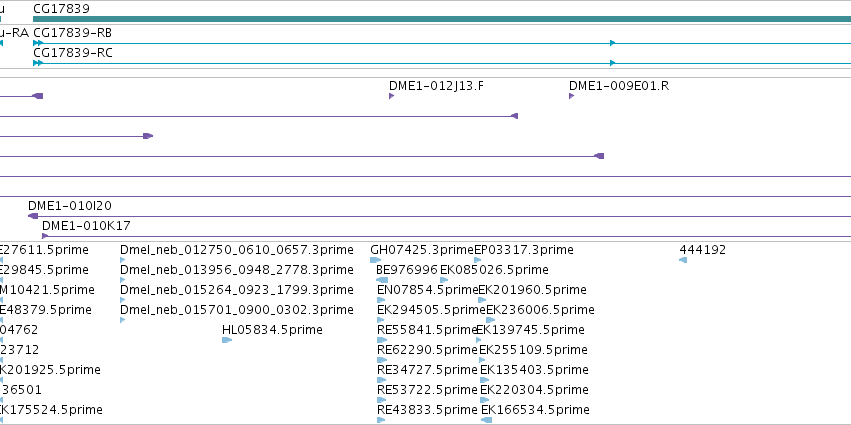Select the EK220304.5prime label
Image resolution: width=851 pixels, height=425 pixels.
tap(535, 390)
